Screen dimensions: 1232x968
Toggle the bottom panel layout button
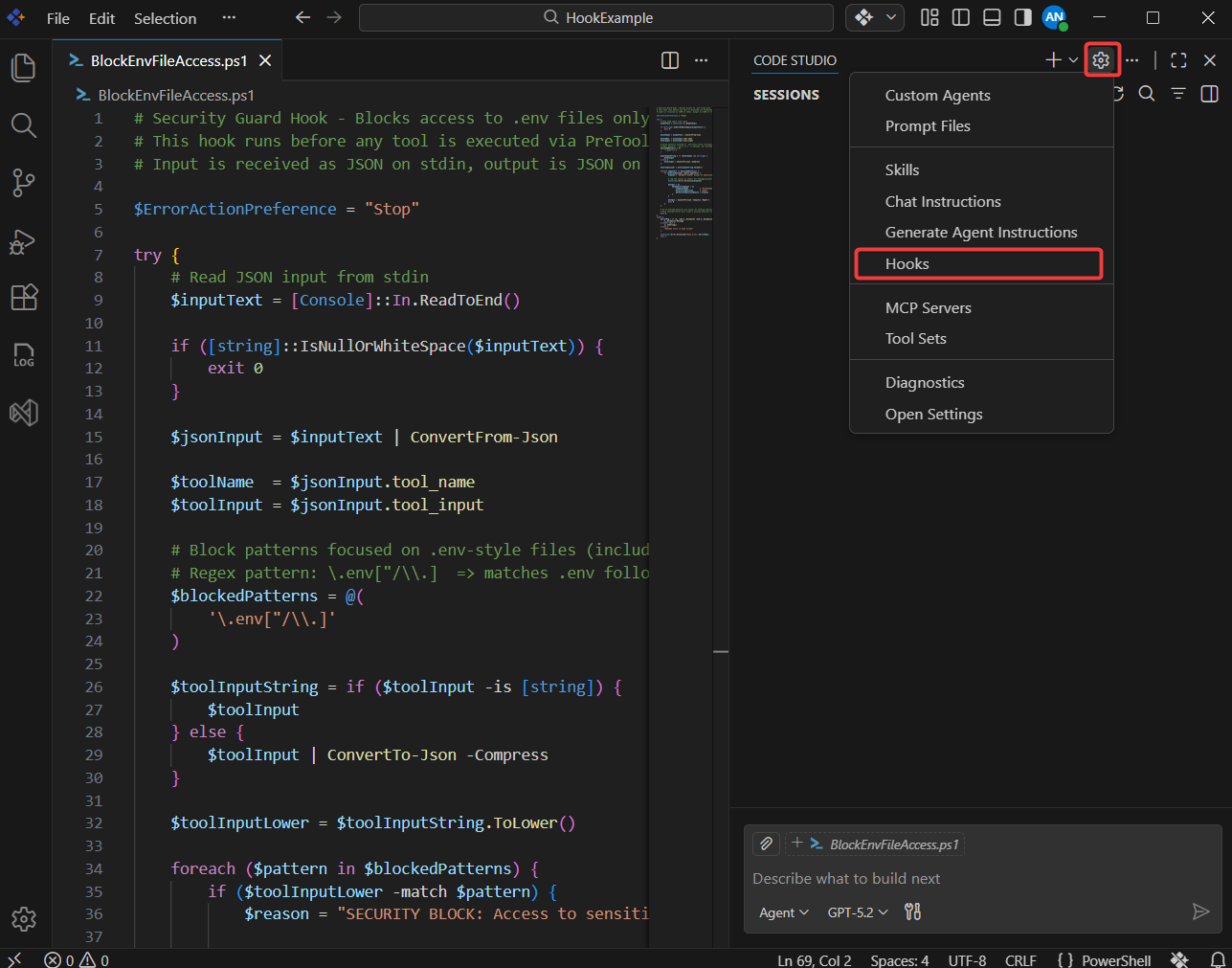pos(992,17)
